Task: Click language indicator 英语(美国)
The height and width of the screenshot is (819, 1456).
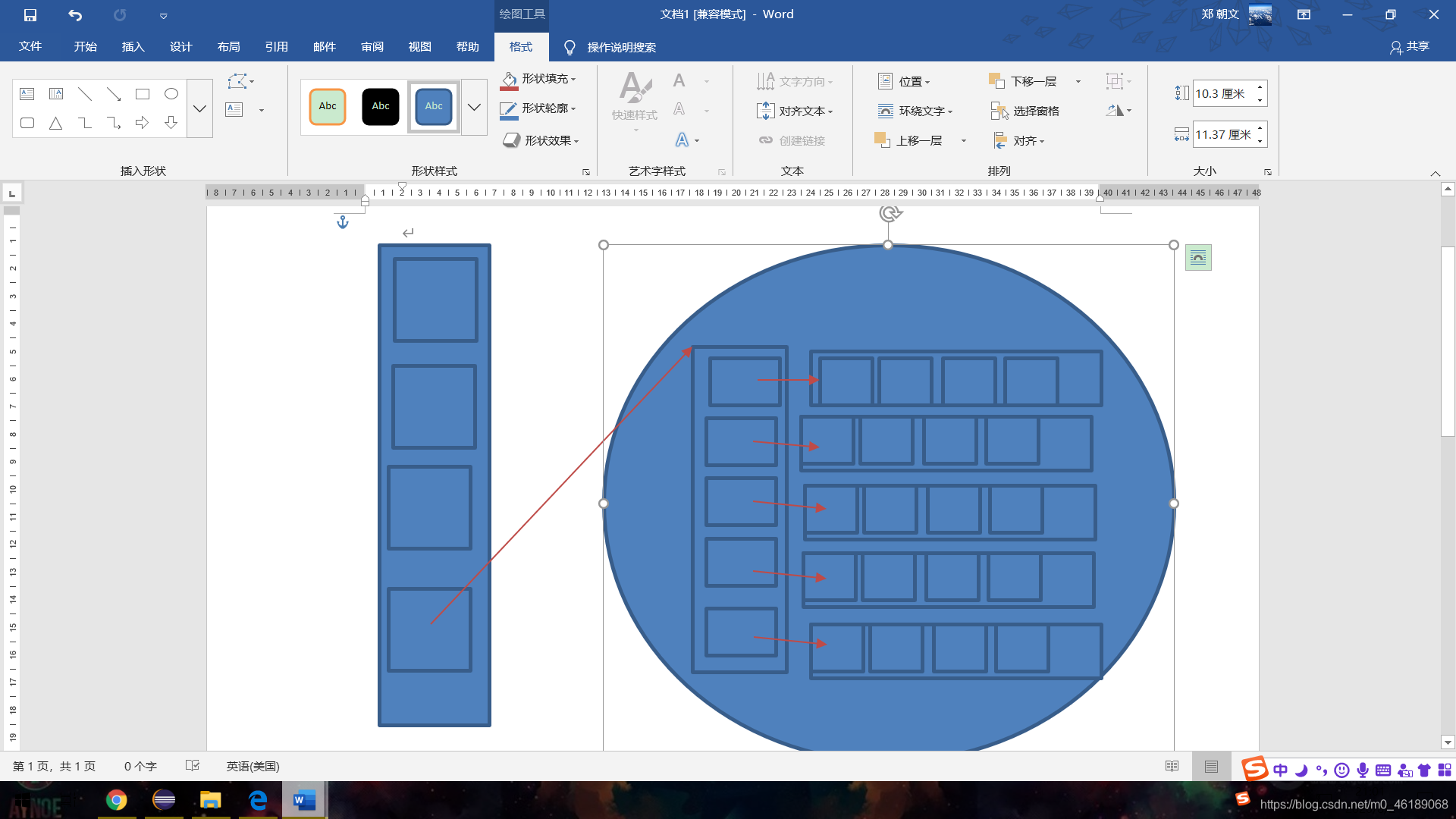Action: [x=253, y=767]
